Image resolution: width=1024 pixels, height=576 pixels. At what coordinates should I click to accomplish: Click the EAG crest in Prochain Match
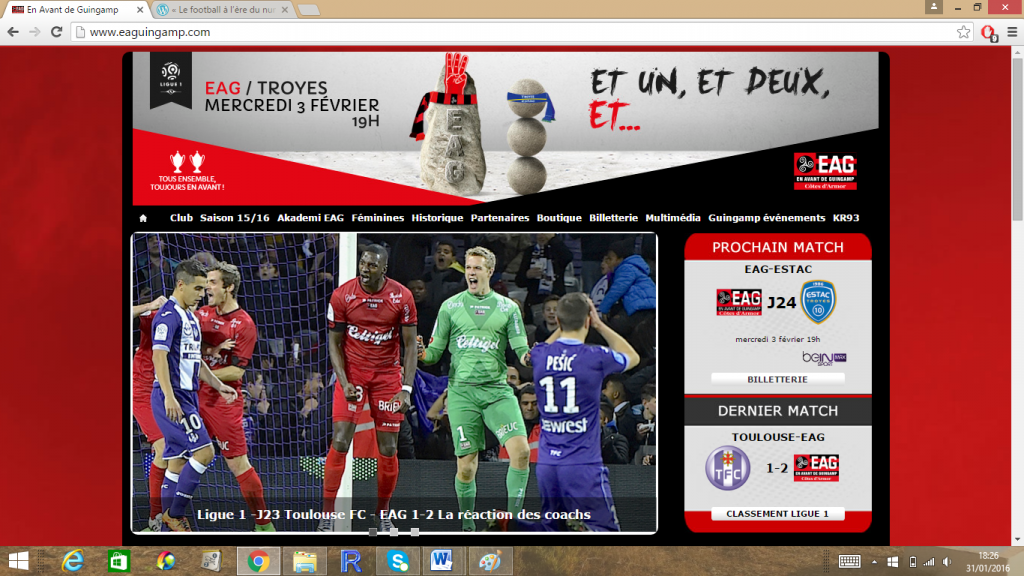coord(739,302)
